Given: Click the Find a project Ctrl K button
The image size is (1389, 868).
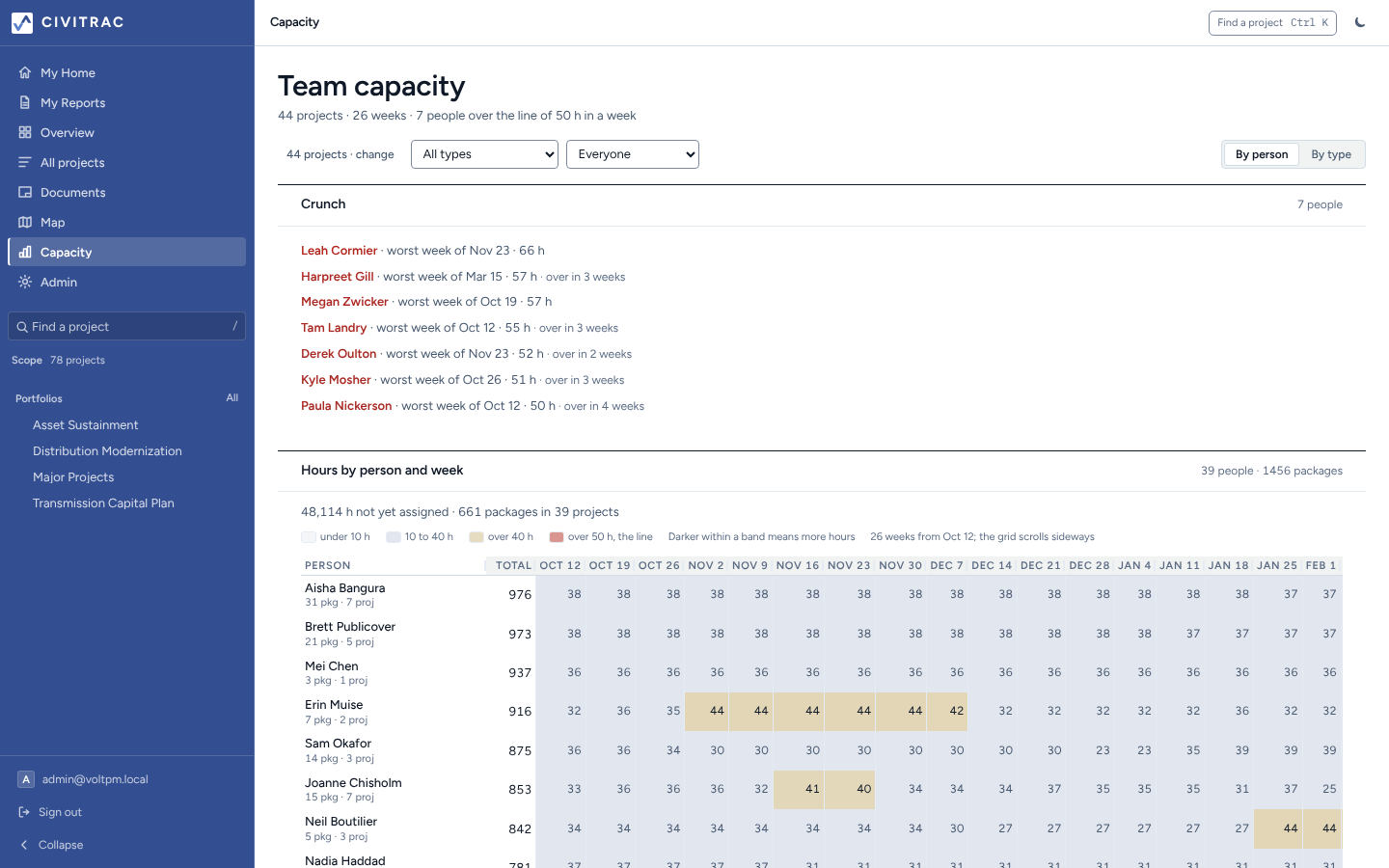Looking at the screenshot, I should tap(1272, 22).
